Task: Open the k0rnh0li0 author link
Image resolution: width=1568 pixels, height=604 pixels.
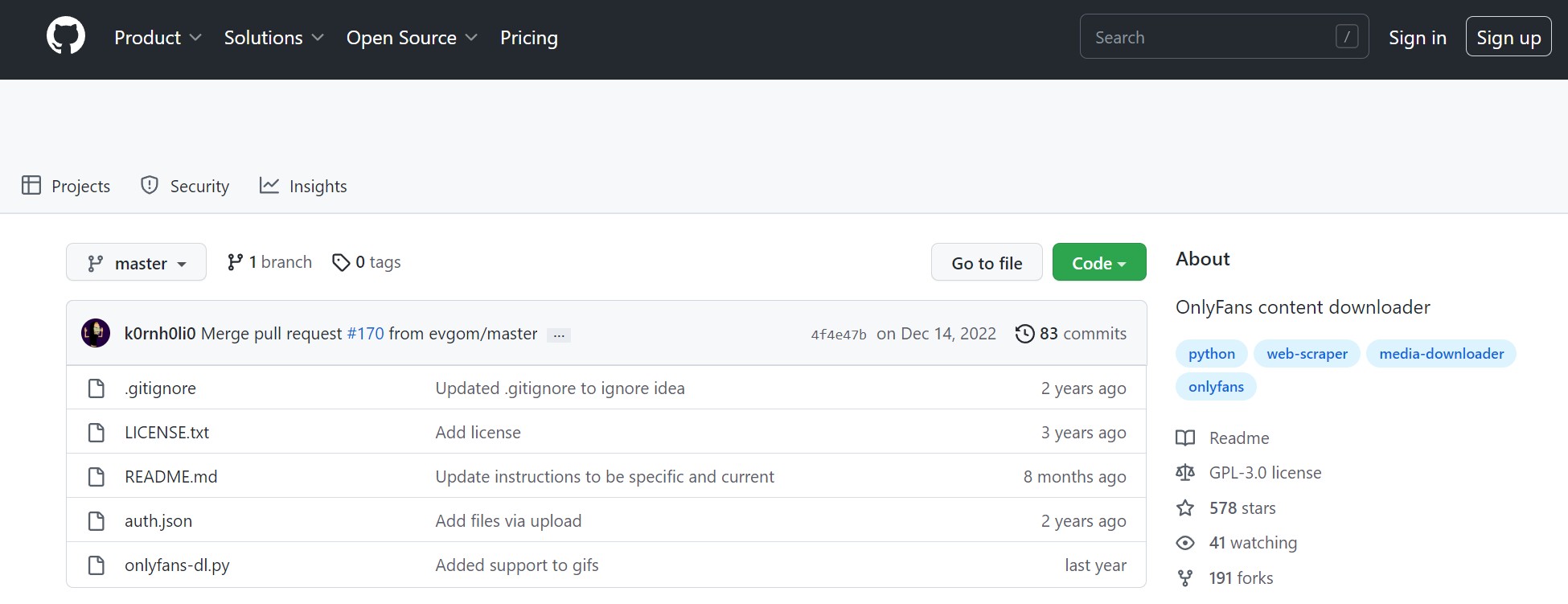Action: click(160, 334)
